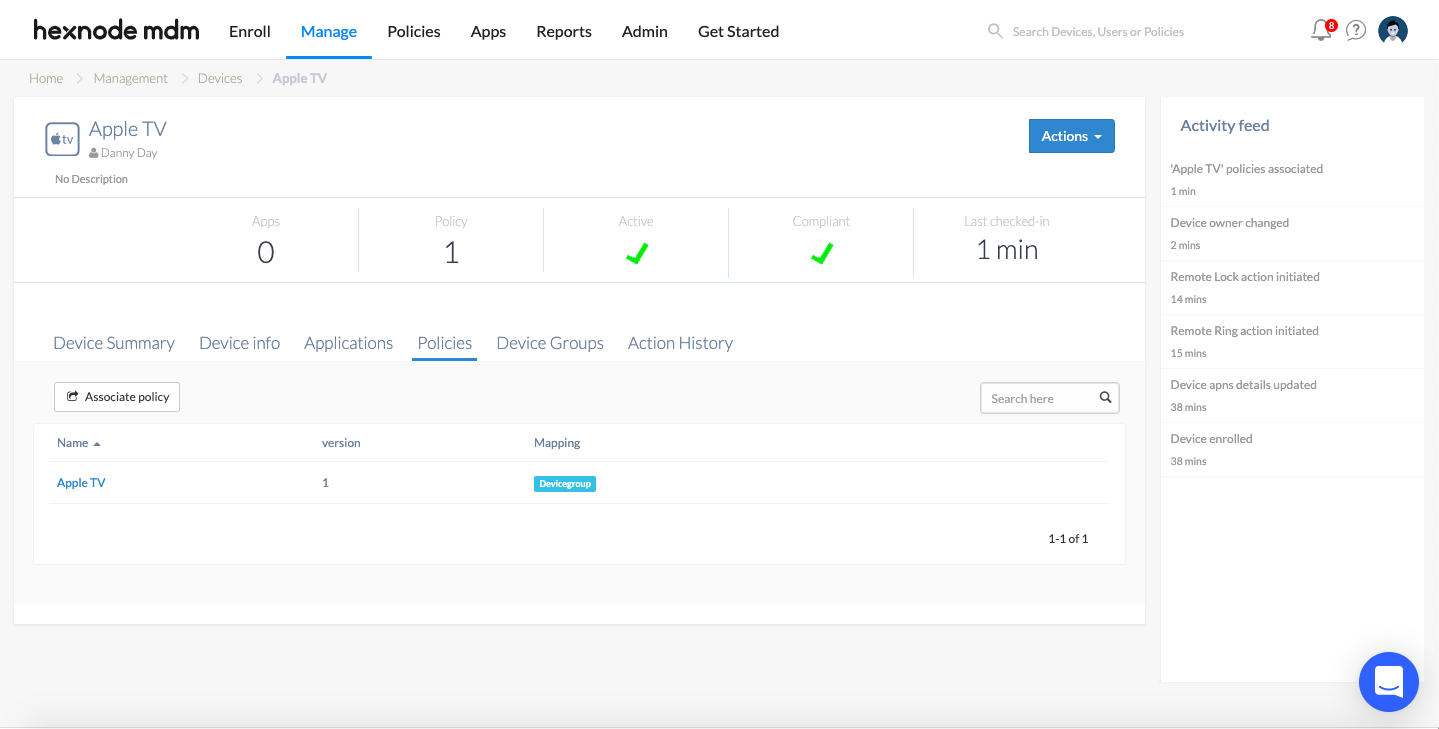Viewport: 1439px width, 729px height.
Task: Click Device enrolled feed entry
Action: [1292, 450]
